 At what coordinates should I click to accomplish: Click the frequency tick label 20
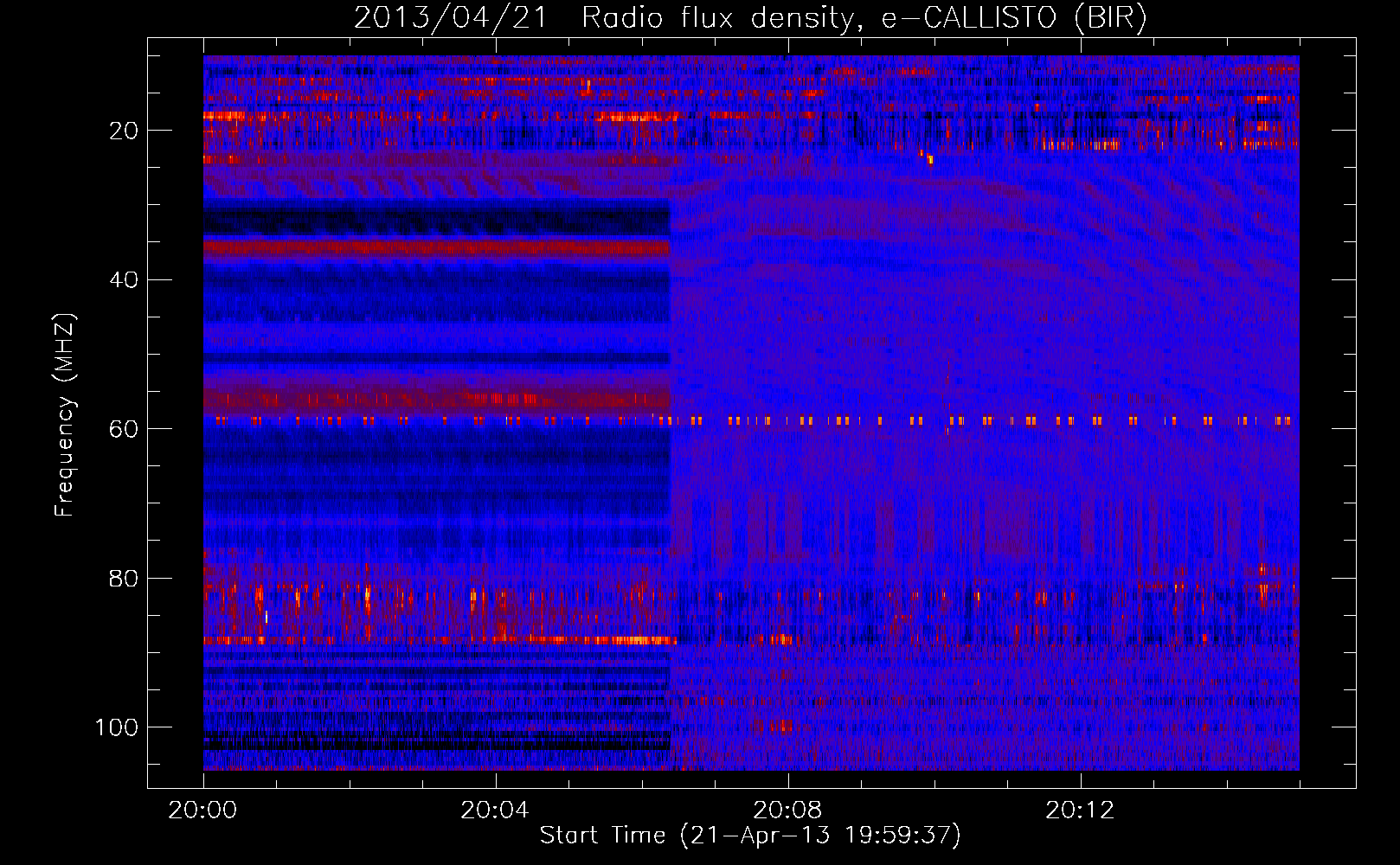124,131
